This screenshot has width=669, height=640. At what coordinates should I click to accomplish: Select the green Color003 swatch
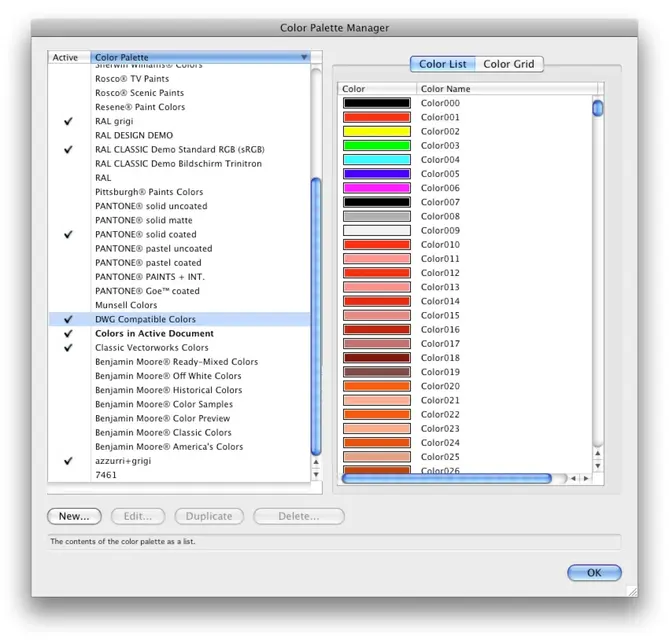tap(377, 145)
